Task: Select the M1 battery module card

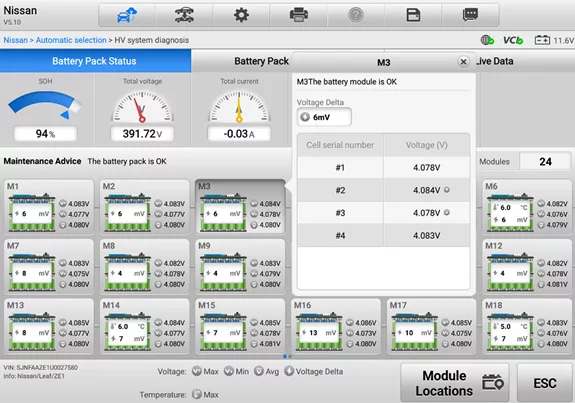Action: (49, 206)
